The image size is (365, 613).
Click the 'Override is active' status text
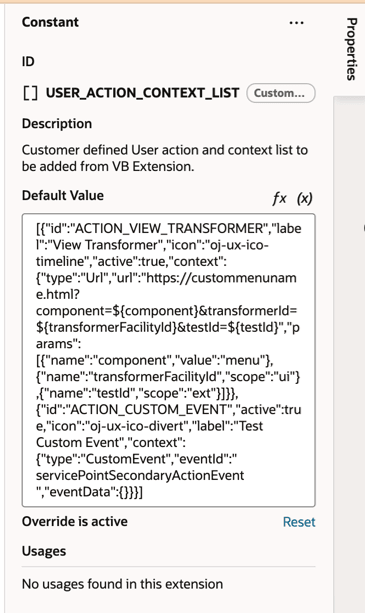point(75,522)
